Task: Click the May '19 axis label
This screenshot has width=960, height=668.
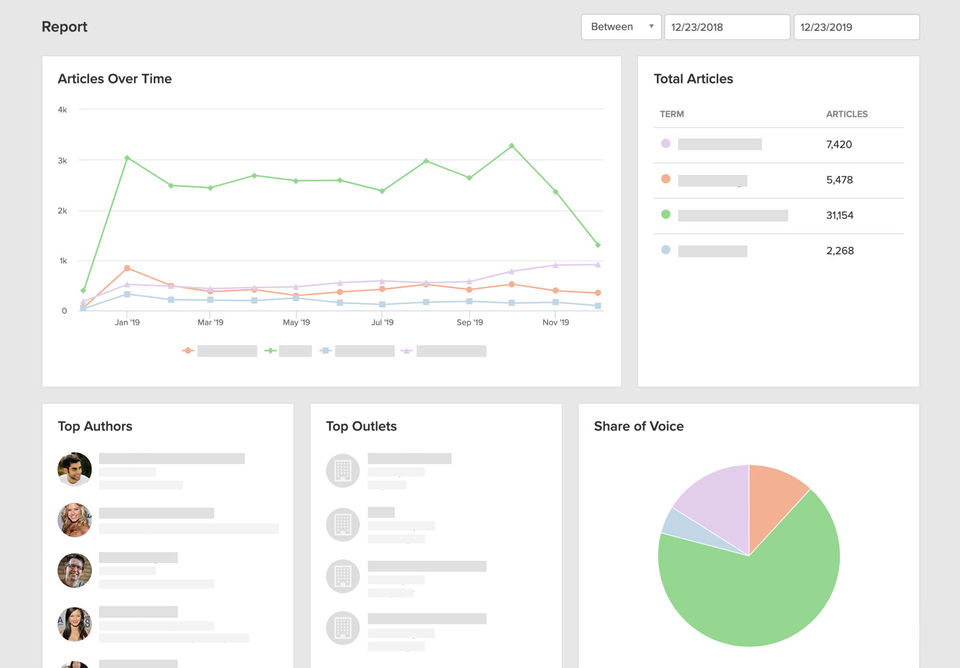Action: (x=296, y=322)
